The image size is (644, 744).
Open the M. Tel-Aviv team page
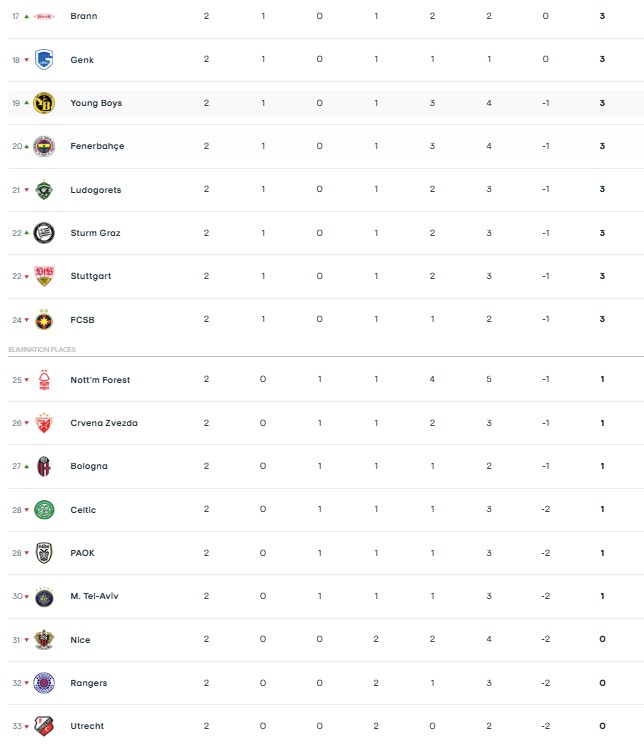pos(94,596)
